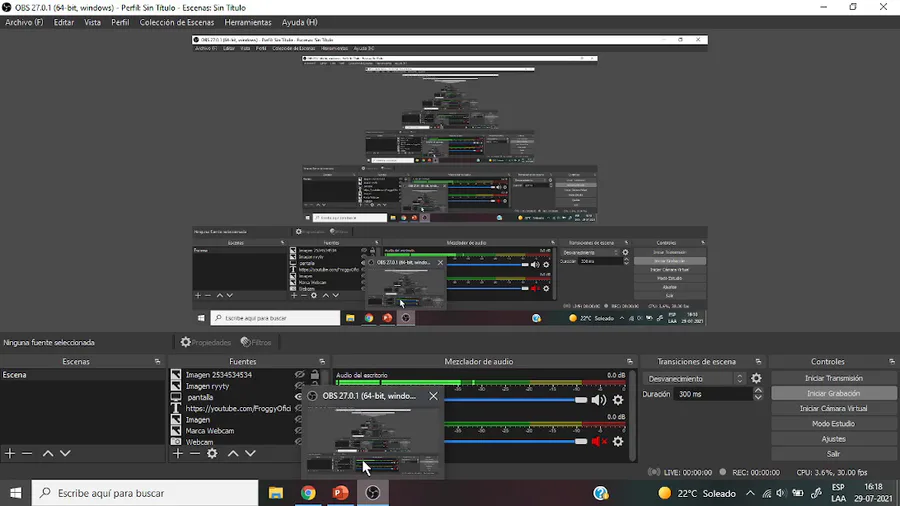Open the Ayuda menu
Image resolution: width=900 pixels, height=506 pixels.
coord(300,22)
